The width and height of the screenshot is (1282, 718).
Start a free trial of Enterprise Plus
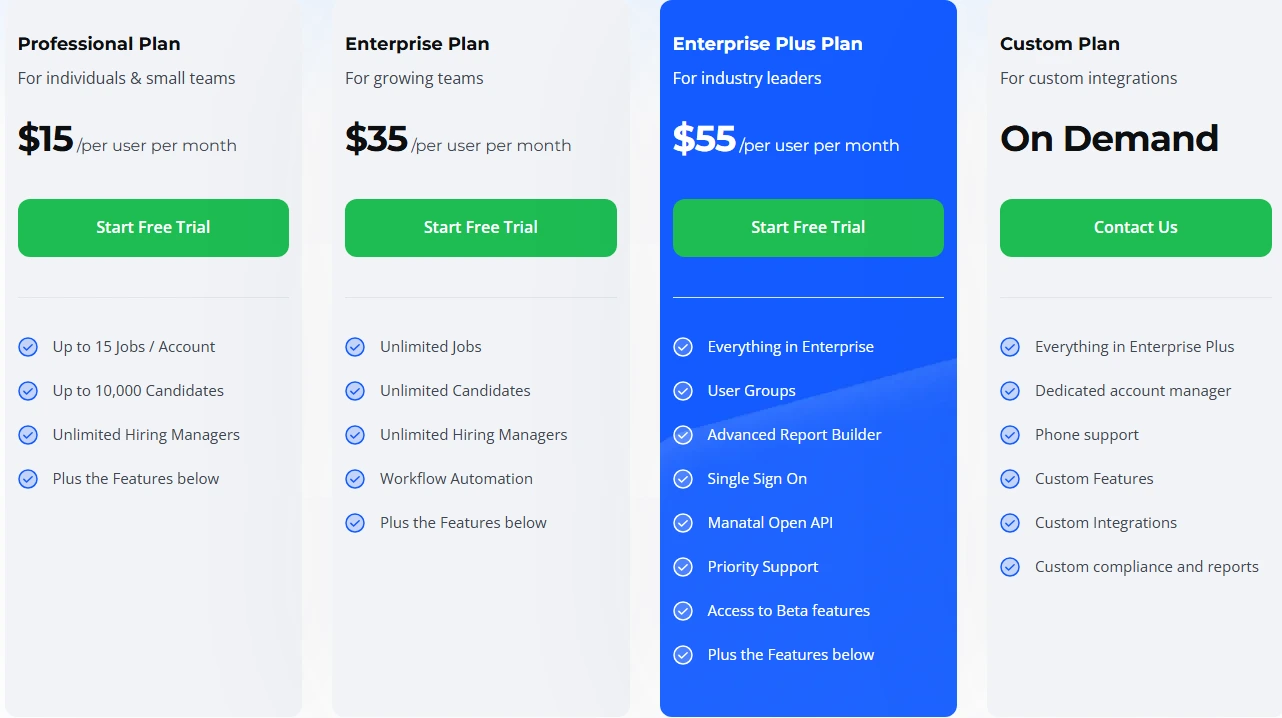click(808, 227)
